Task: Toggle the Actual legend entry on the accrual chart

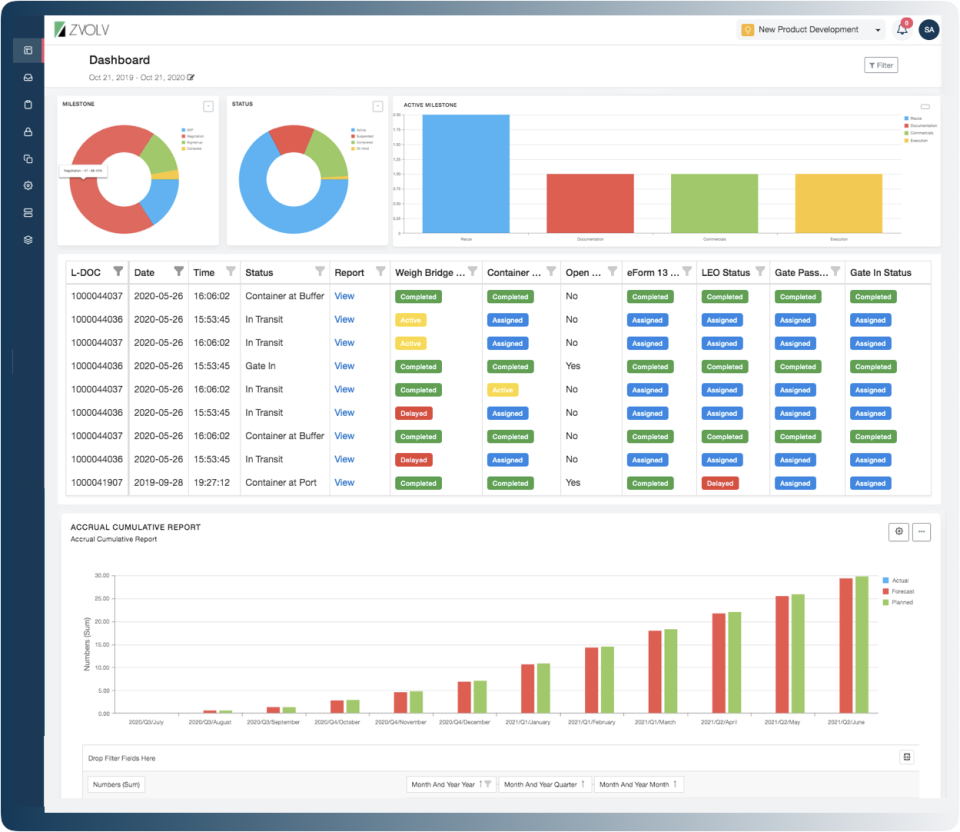Action: [895, 580]
